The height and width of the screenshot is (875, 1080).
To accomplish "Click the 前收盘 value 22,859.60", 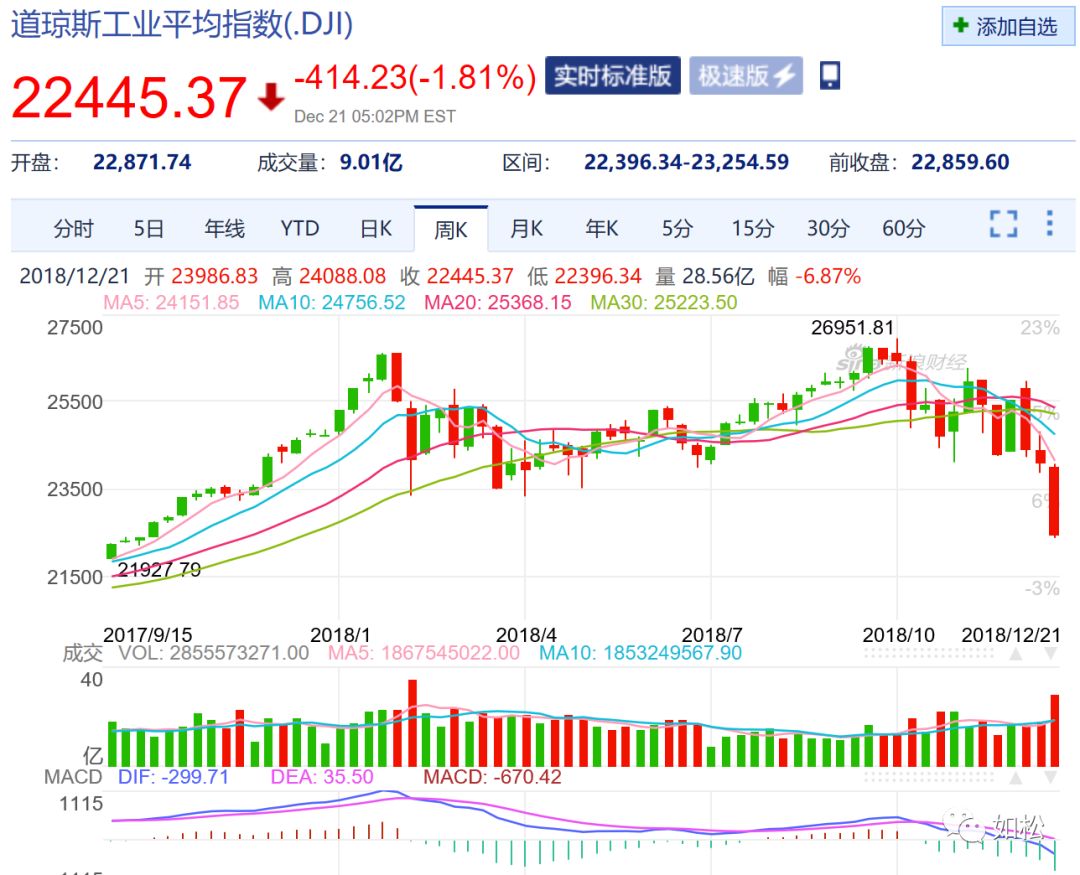I will pyautogui.click(x=960, y=163).
